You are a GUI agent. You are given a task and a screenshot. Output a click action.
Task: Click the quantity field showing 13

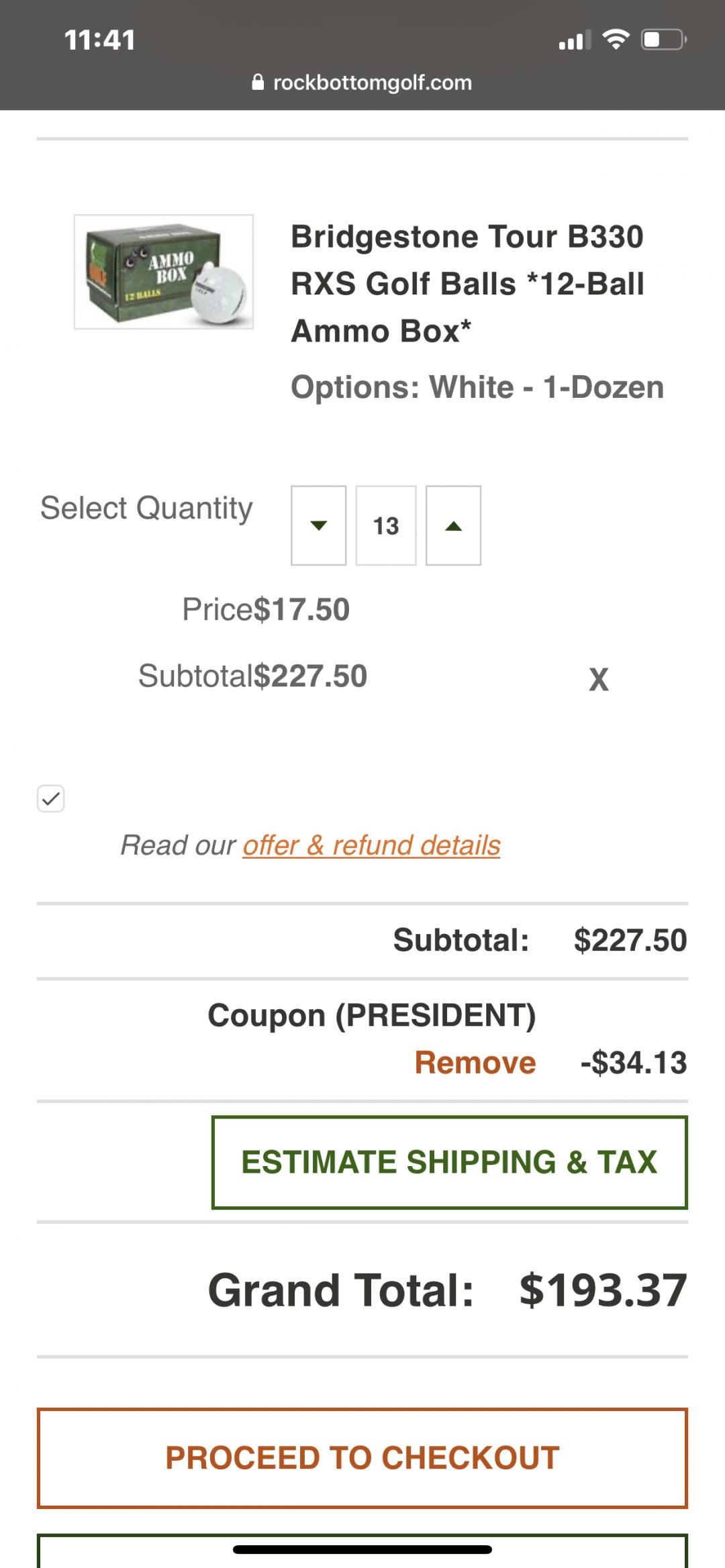(x=386, y=525)
